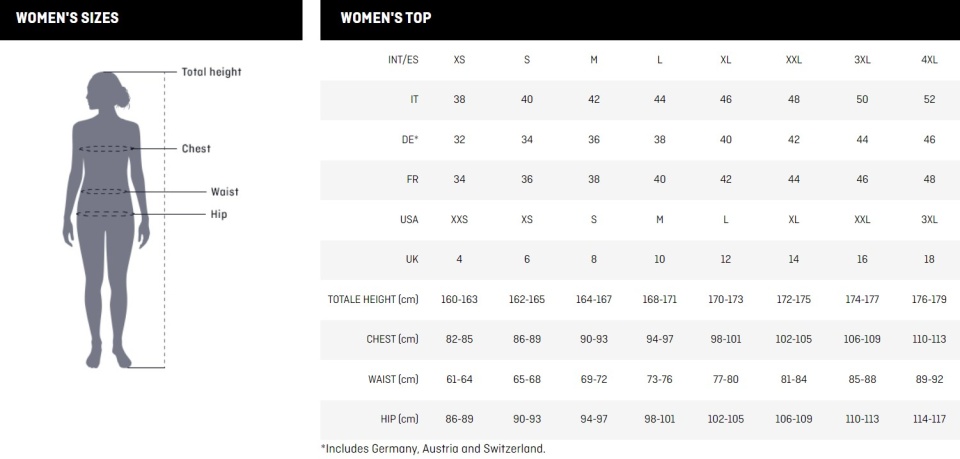Select the XS size in INT/ES row
This screenshot has height=459, width=960.
tap(459, 60)
